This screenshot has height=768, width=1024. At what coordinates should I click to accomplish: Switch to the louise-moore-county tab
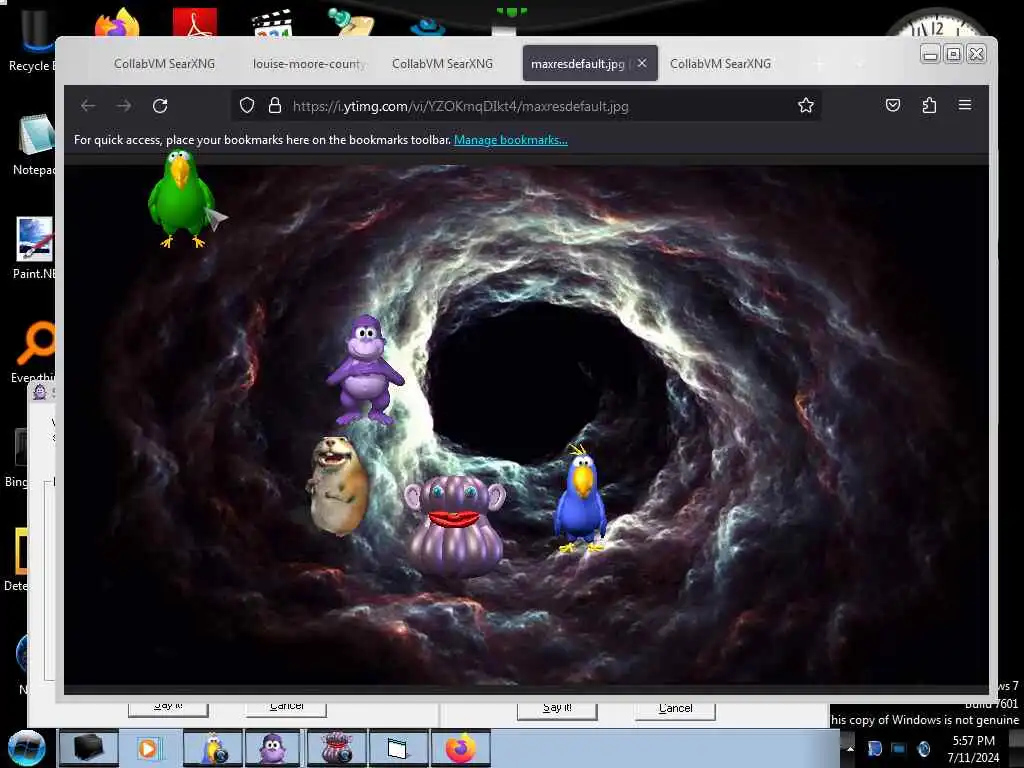(x=309, y=63)
